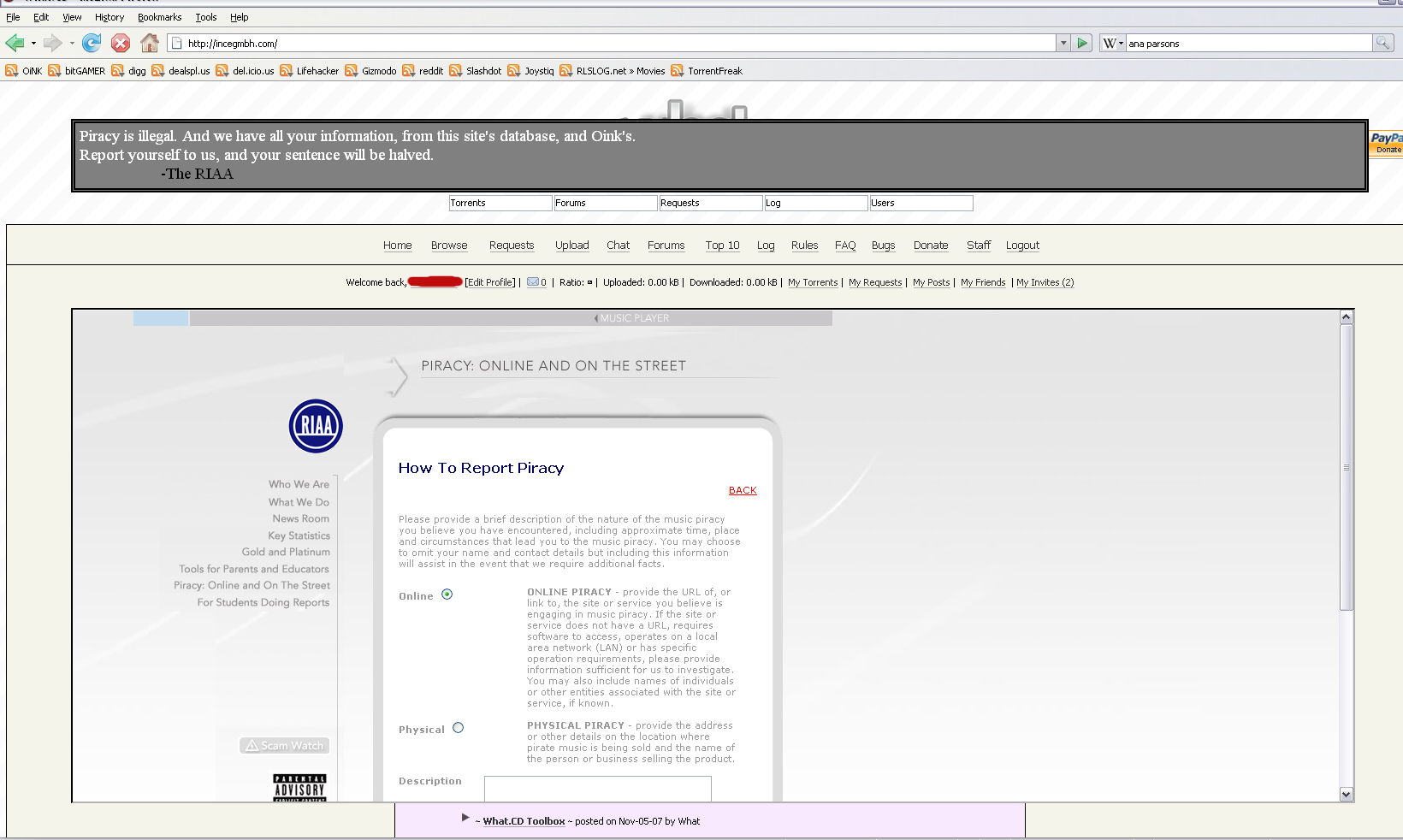Image resolution: width=1403 pixels, height=840 pixels.
Task: Click the Logout link
Action: point(1022,245)
